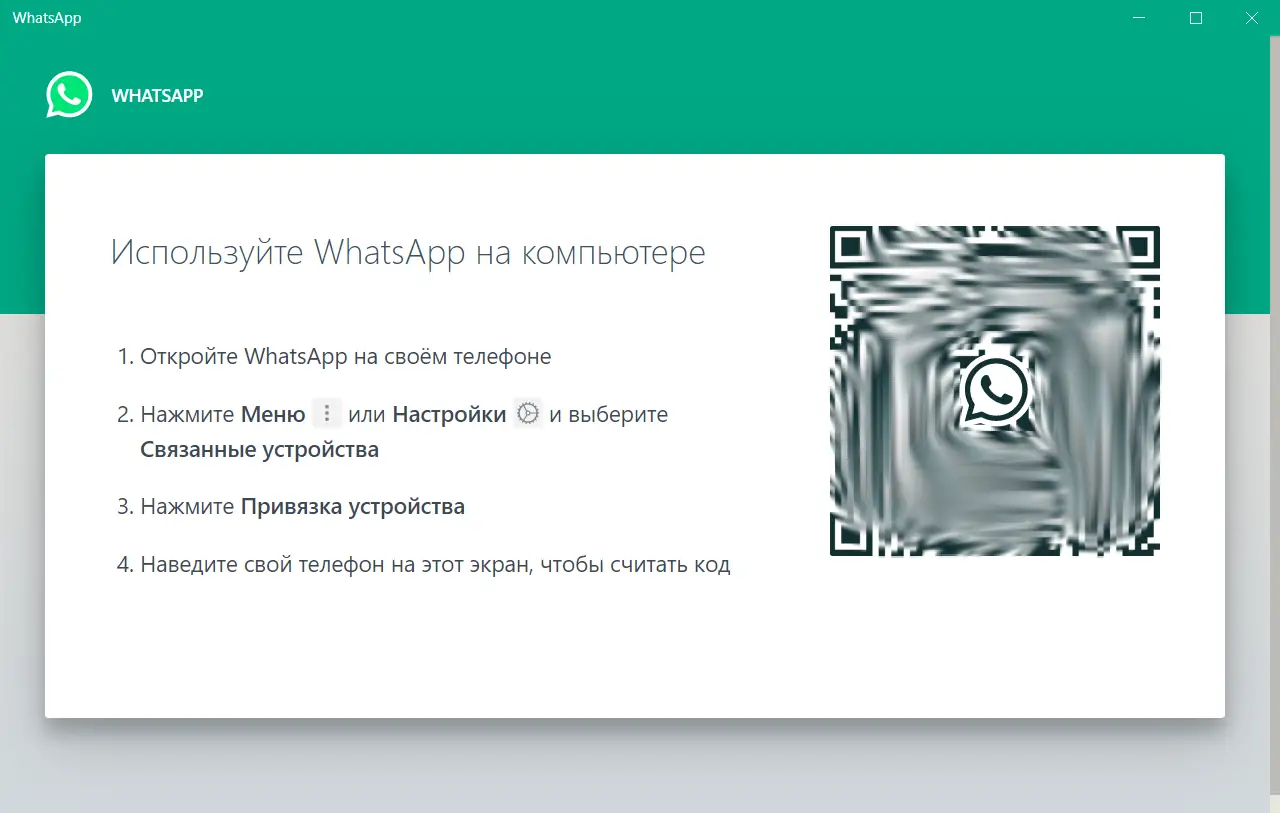Click the QR code image
The width and height of the screenshot is (1280, 813).
coord(994,390)
